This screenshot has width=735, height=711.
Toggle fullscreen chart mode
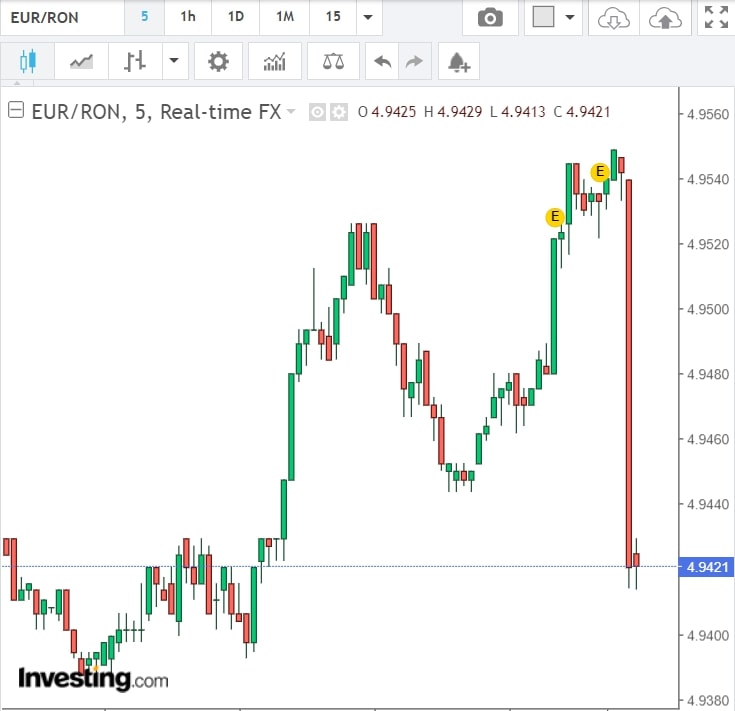(715, 18)
